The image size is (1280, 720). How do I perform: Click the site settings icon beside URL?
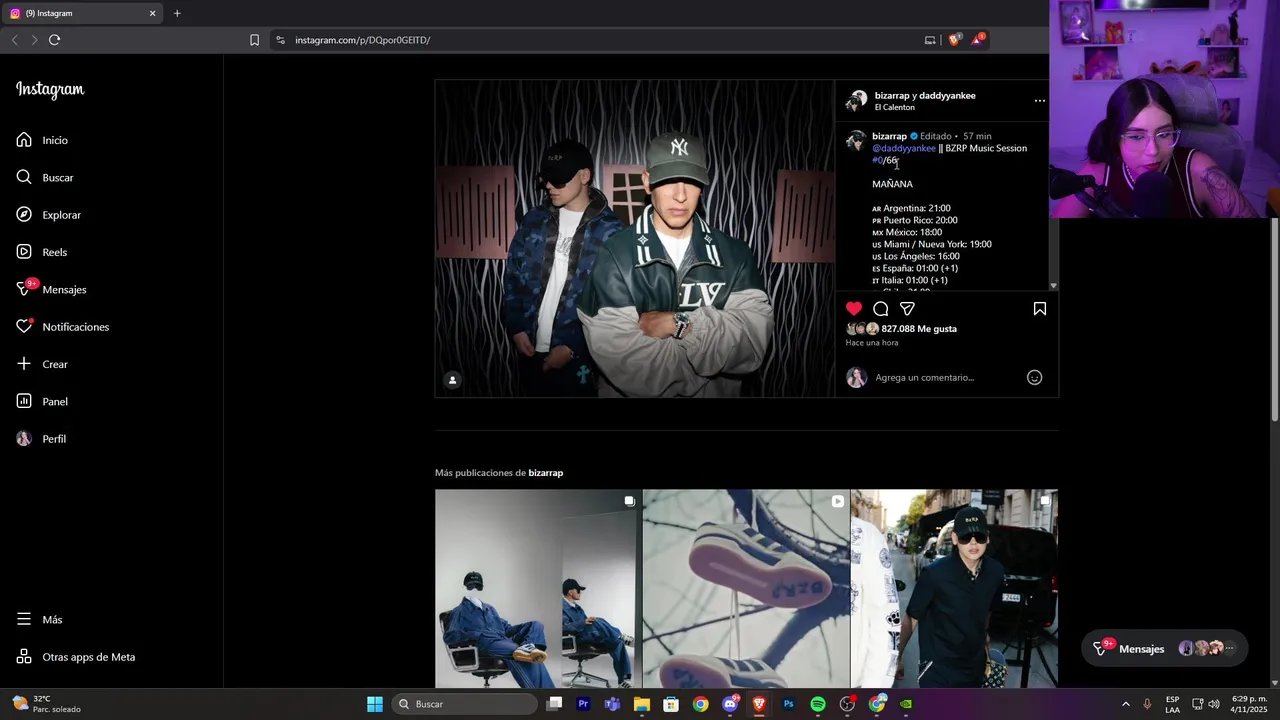[x=280, y=40]
